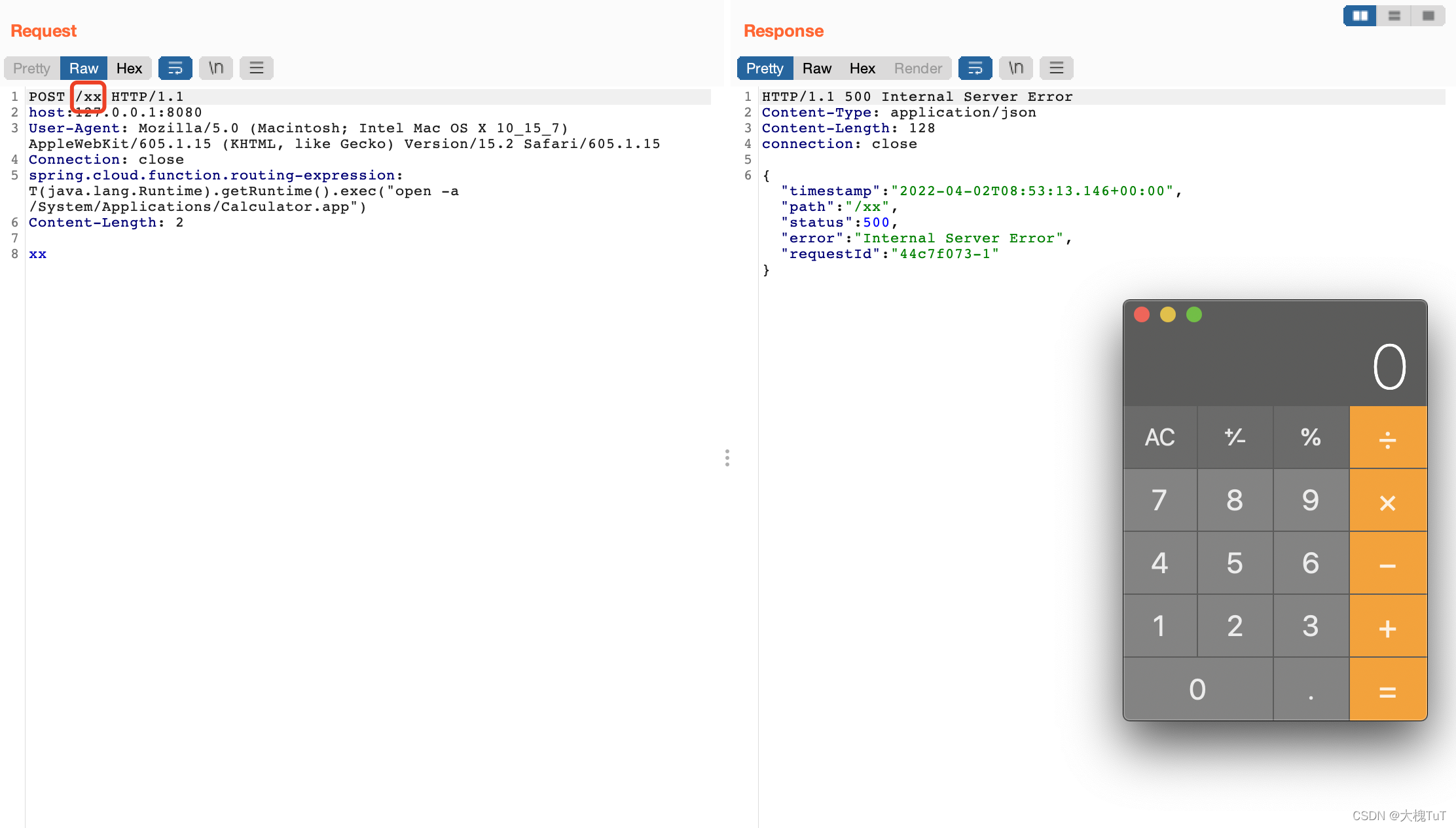The image size is (1456, 828).
Task: Click the percent button in Calculator
Action: [1311, 437]
